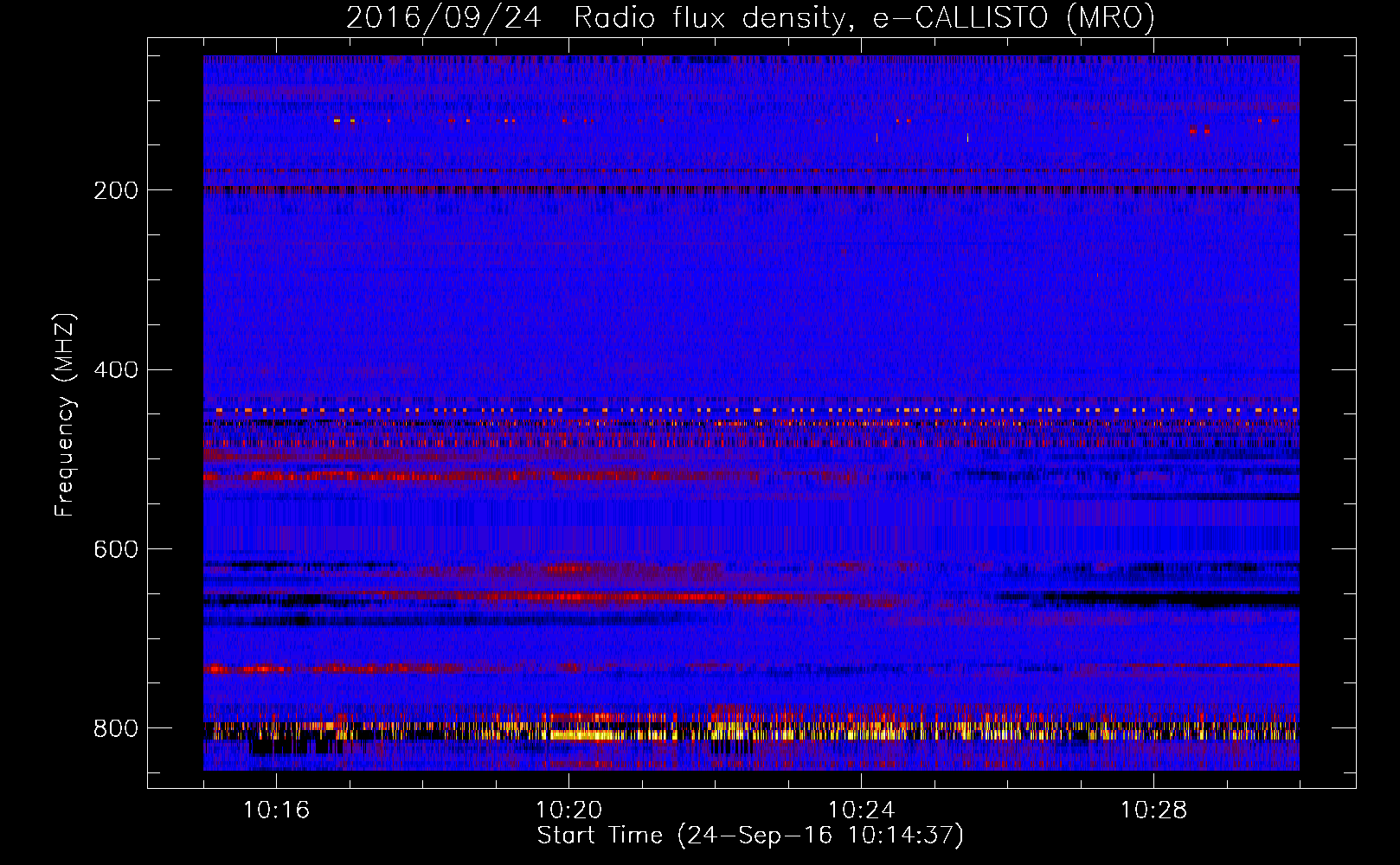Click the '10:24' time tick label
Viewport: 1400px width, 865px height.
tap(861, 810)
